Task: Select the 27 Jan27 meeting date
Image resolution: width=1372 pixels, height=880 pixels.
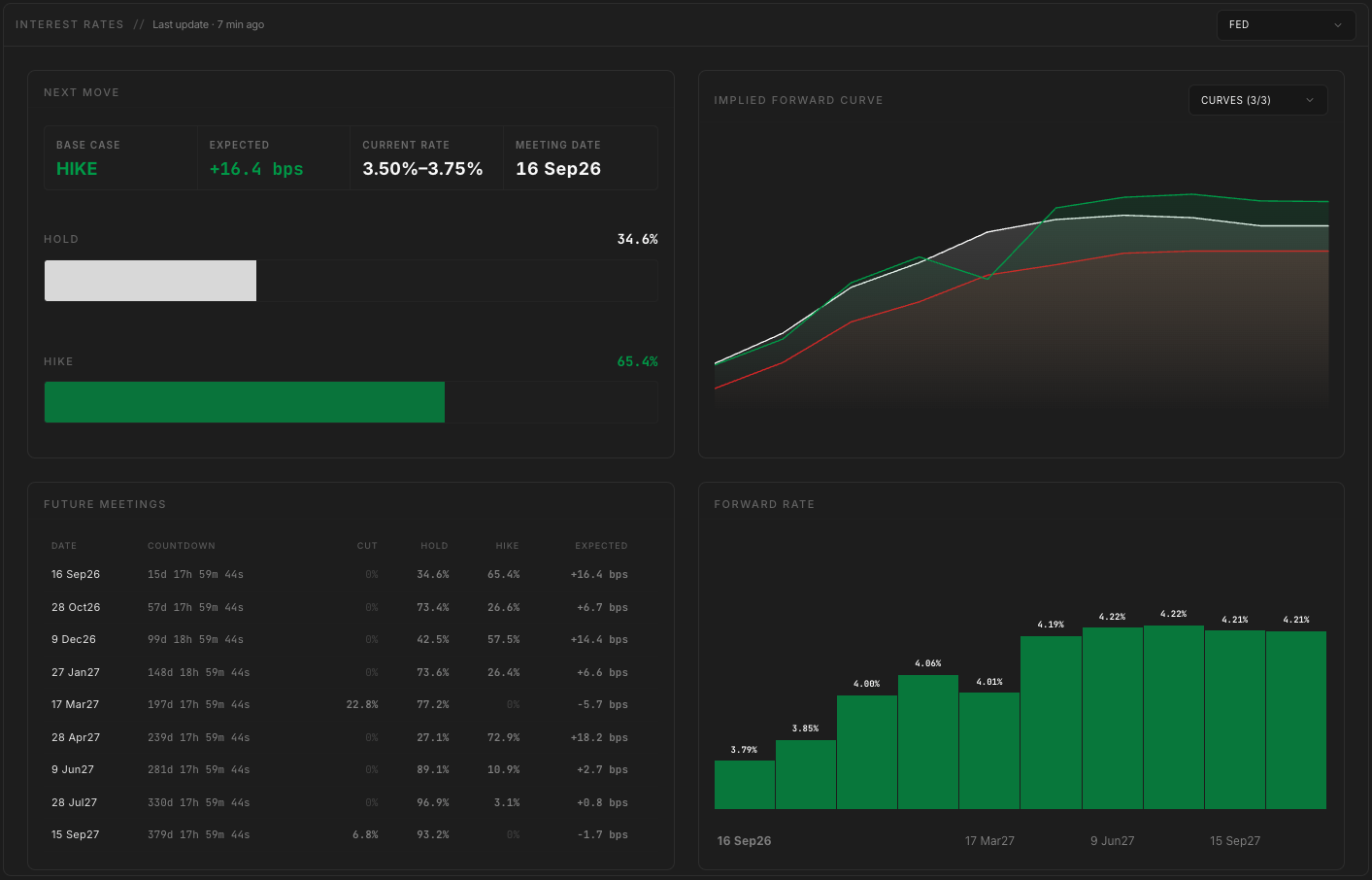Action: pos(76,673)
